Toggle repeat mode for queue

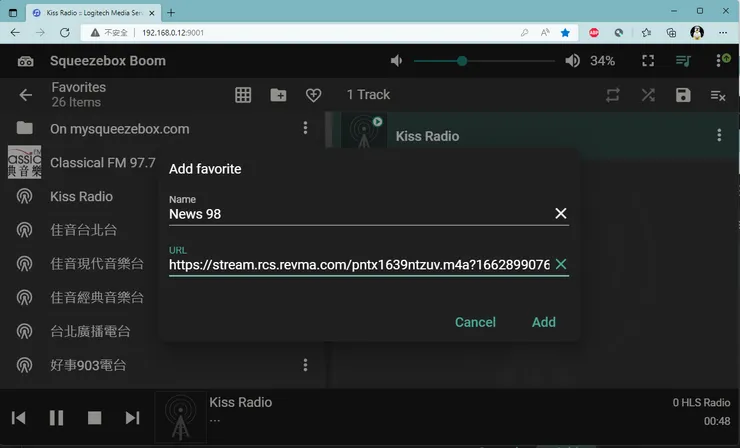[x=613, y=95]
